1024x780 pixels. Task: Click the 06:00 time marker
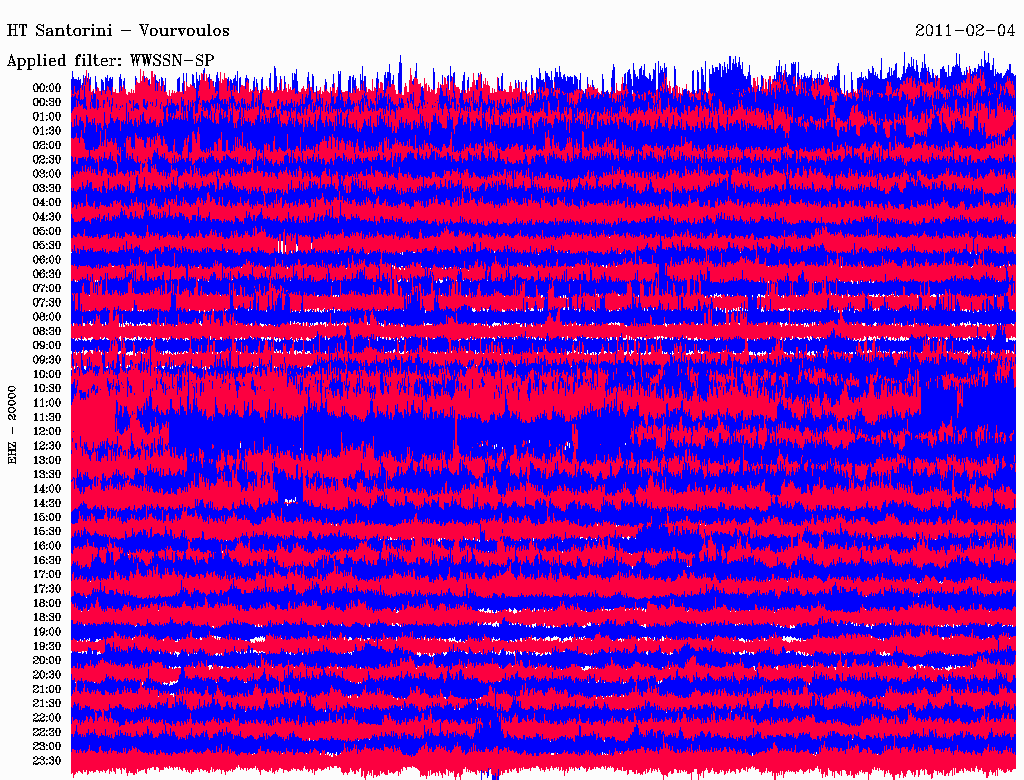(x=47, y=260)
